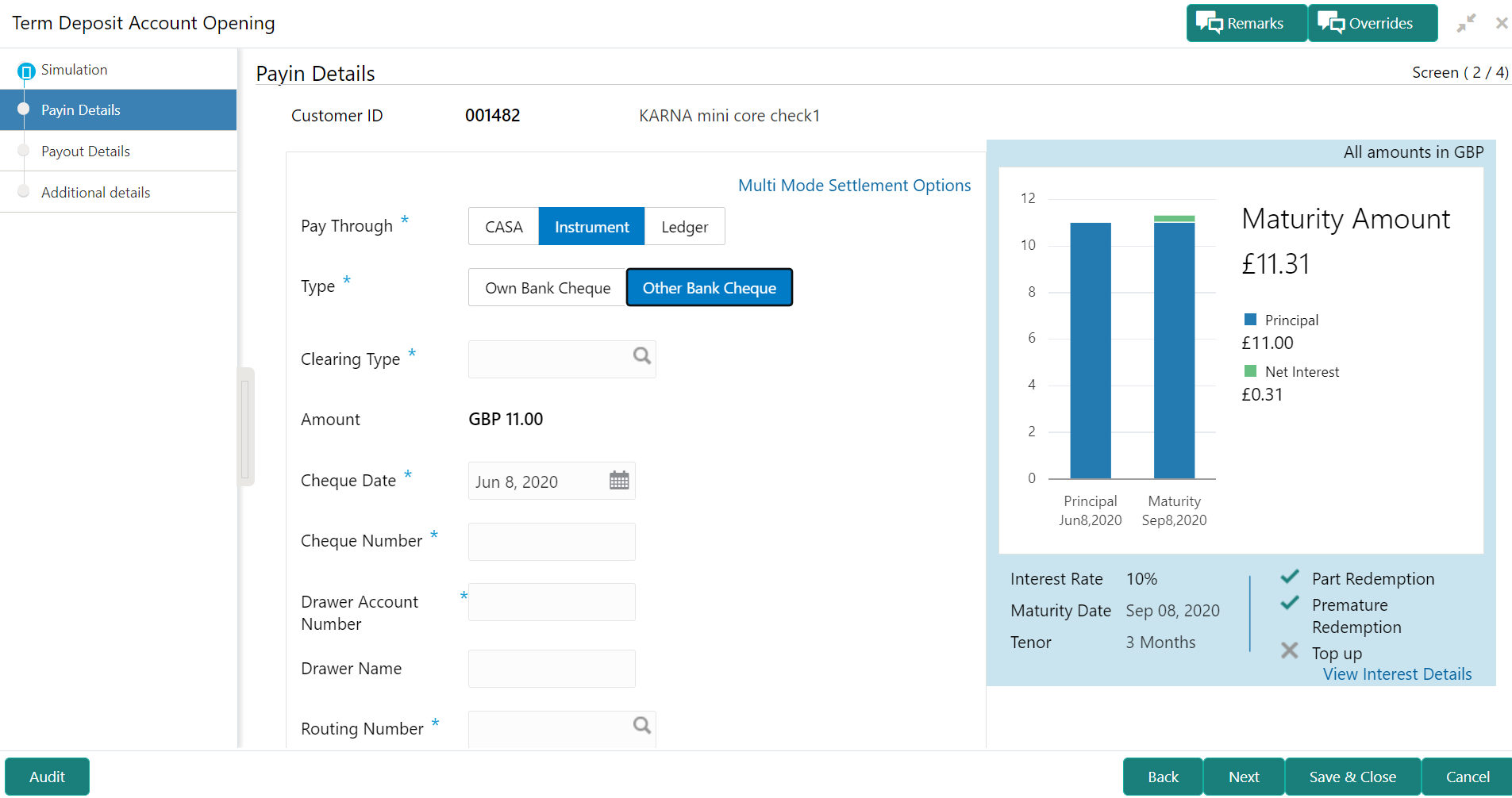Click the GBP 11.00 amount value
The width and height of the screenshot is (1512, 798).
coord(506,420)
